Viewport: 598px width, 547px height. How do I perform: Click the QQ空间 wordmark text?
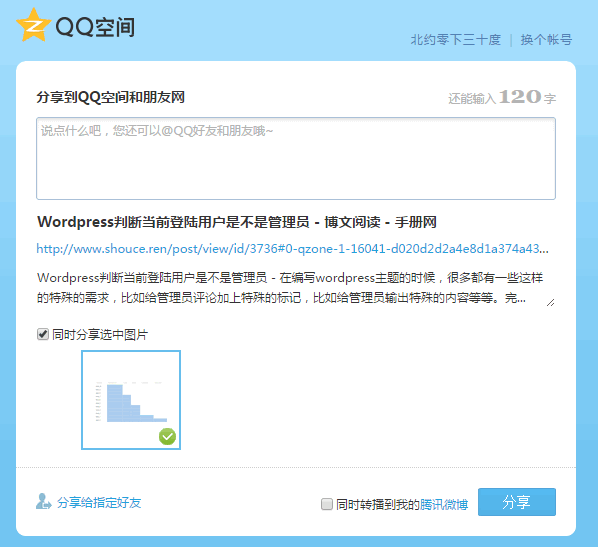point(95,27)
